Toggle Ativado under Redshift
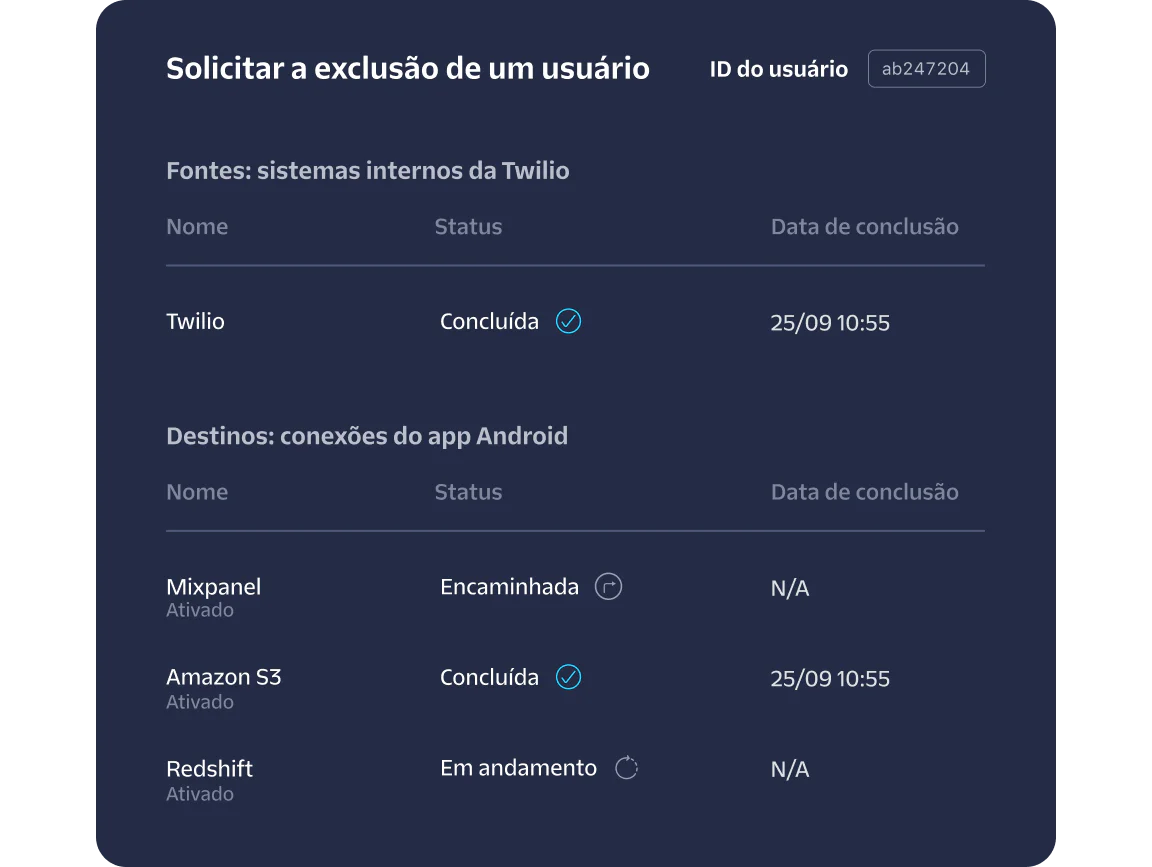1152x867 pixels. tap(200, 793)
